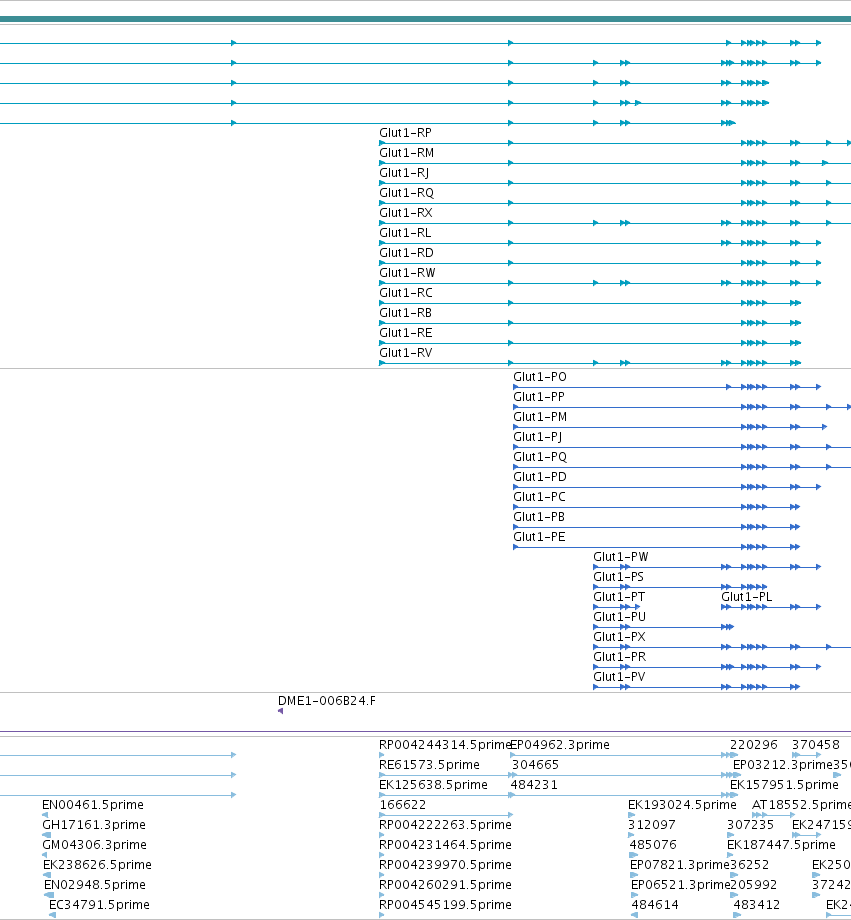Select the Glut1-RP transcript label
Image resolution: width=851 pixels, height=920 pixels.
click(405, 133)
